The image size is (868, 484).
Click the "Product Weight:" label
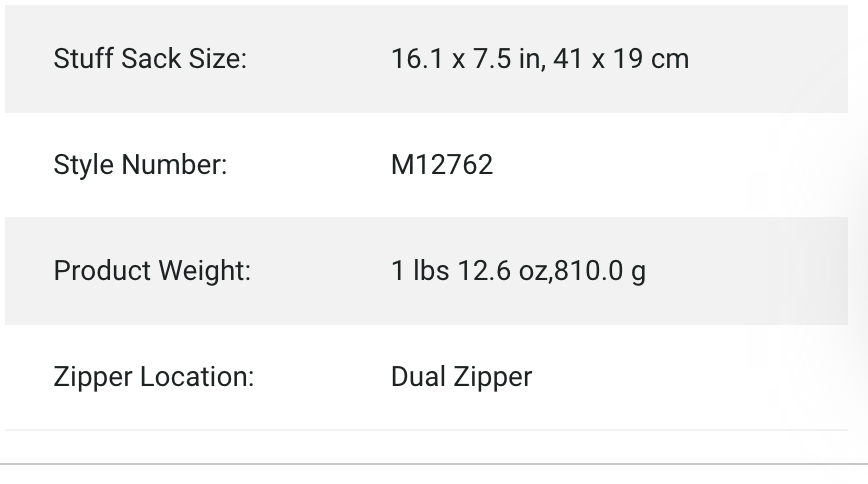pos(152,271)
